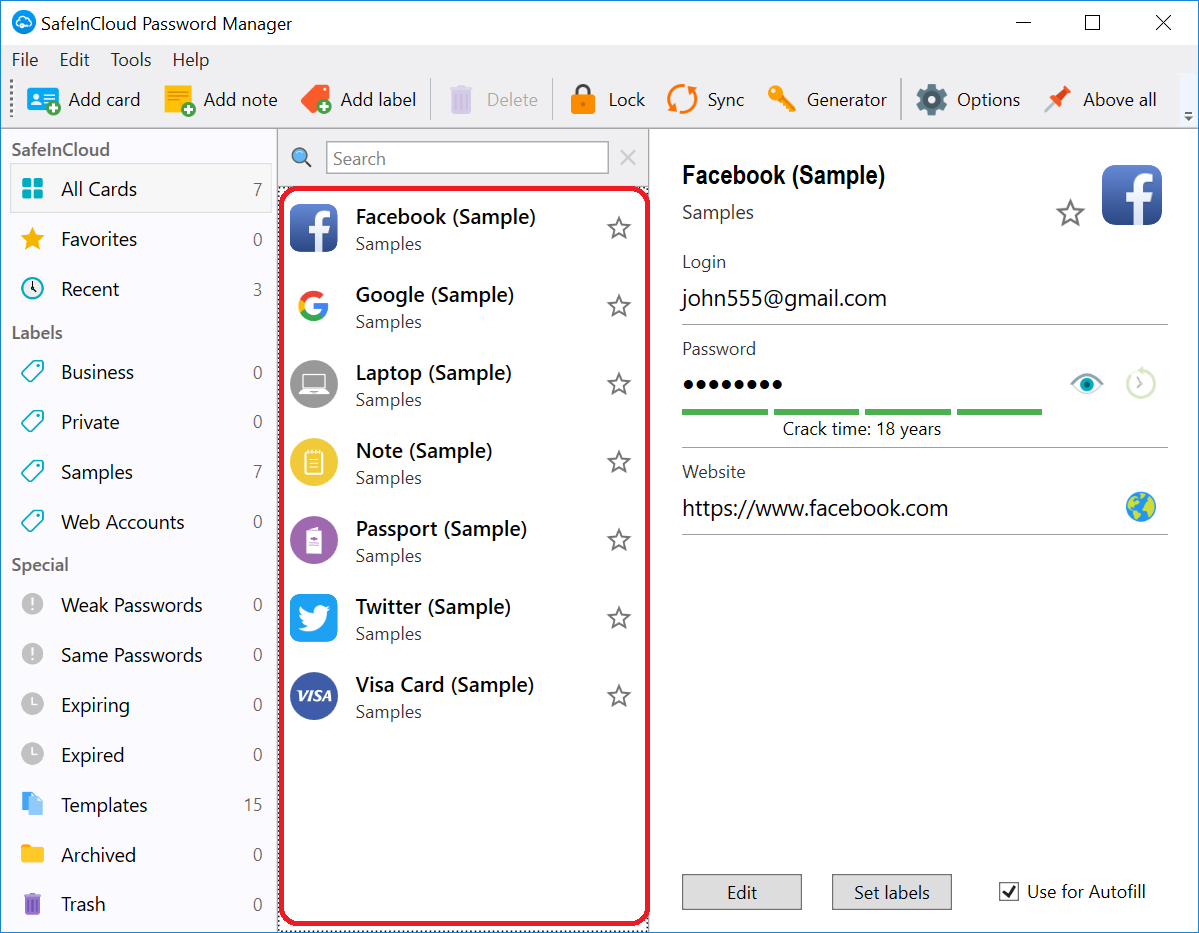Viewport: 1199px width, 933px height.
Task: Toggle Use for Autofill checkbox
Action: tap(1009, 892)
